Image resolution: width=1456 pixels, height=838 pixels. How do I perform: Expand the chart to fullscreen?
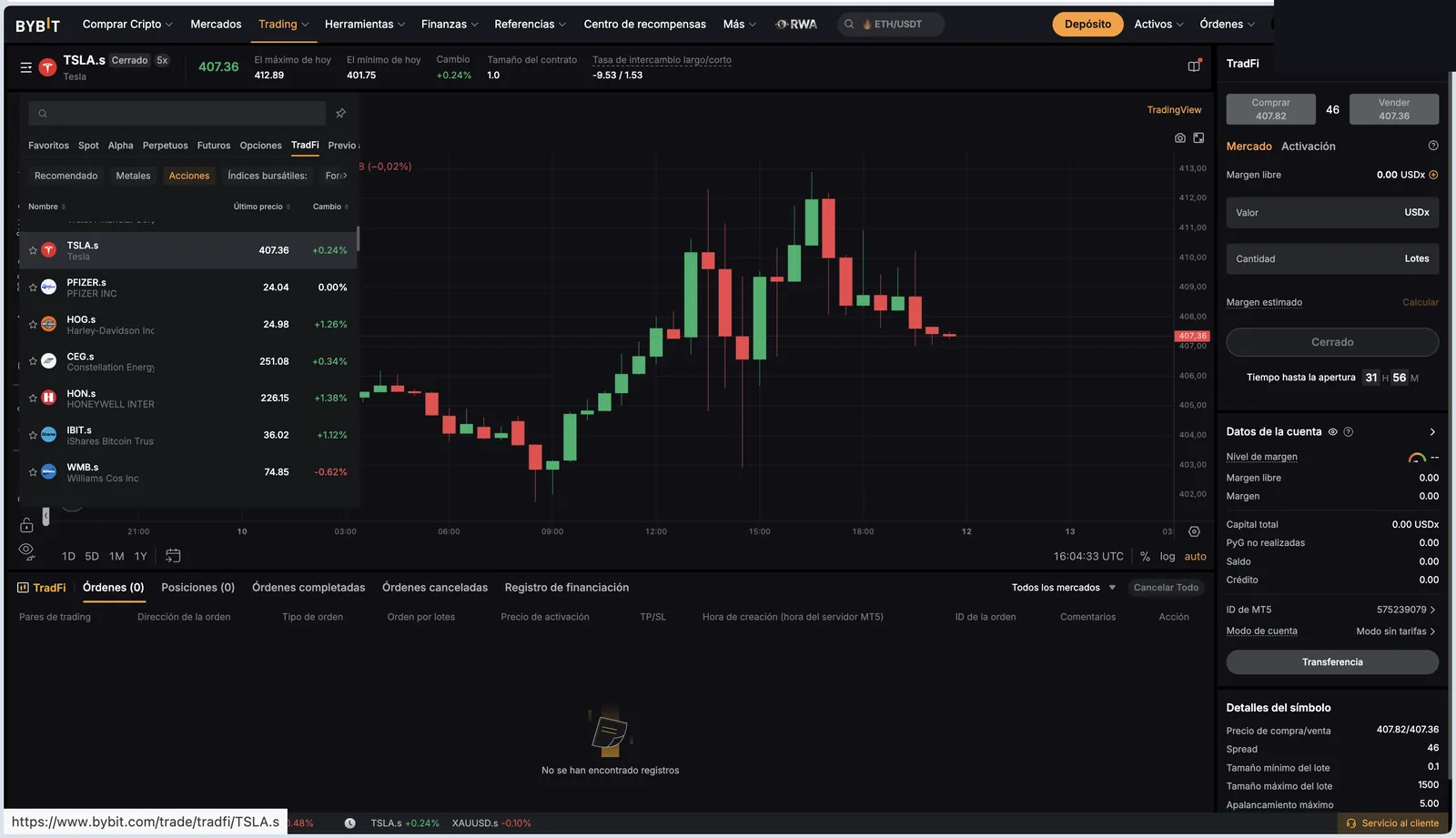coord(1198,138)
